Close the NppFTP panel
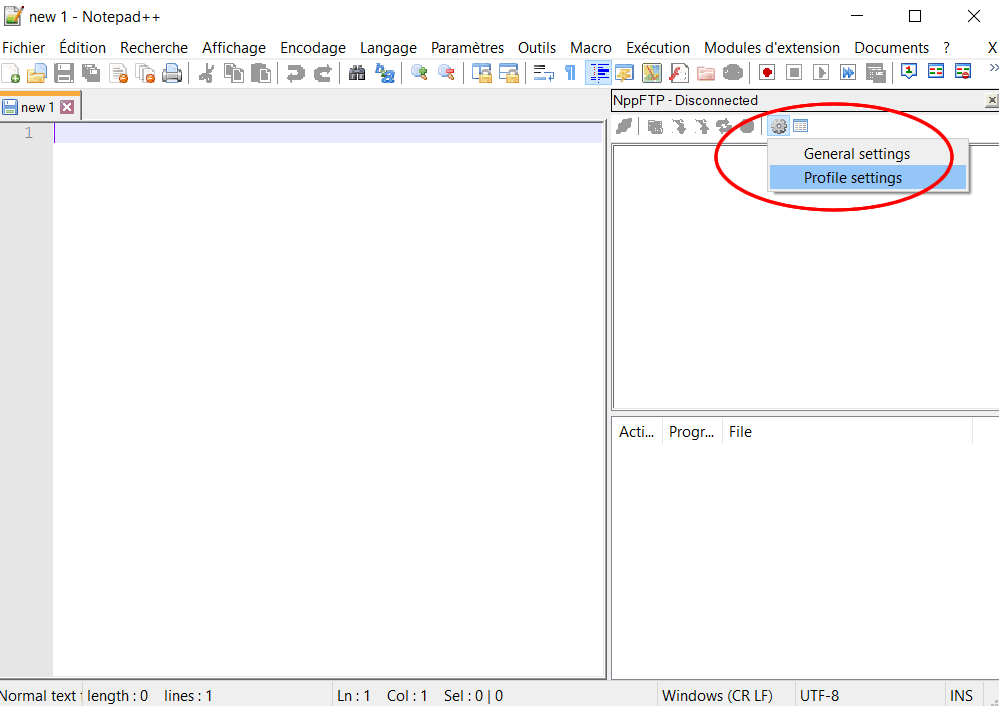Viewport: 999px width, 706px height. click(x=992, y=101)
